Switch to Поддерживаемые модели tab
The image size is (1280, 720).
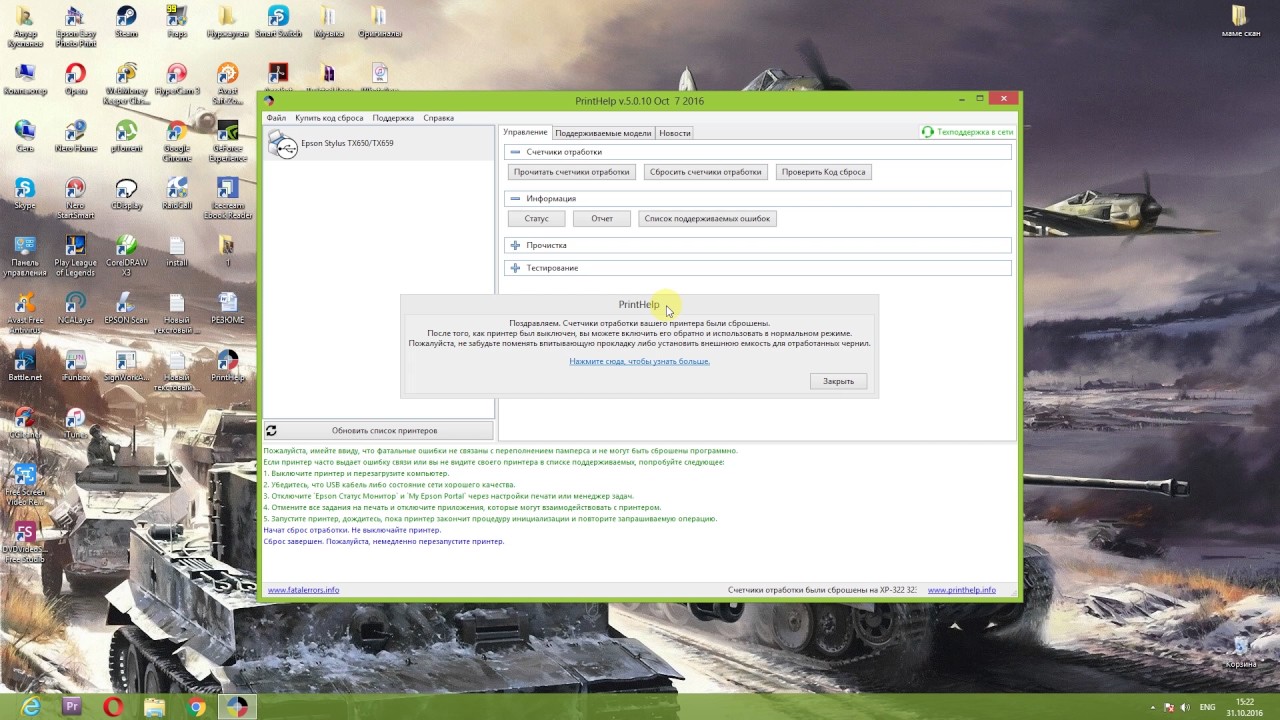point(603,133)
